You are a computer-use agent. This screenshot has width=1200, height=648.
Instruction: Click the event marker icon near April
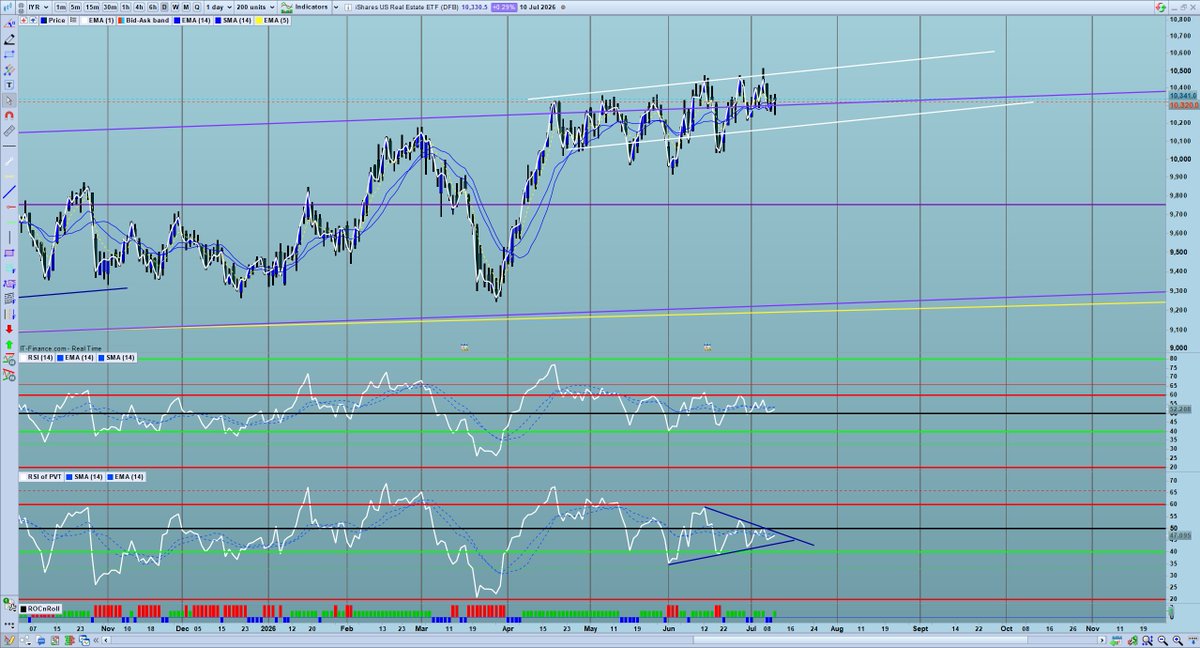(465, 347)
